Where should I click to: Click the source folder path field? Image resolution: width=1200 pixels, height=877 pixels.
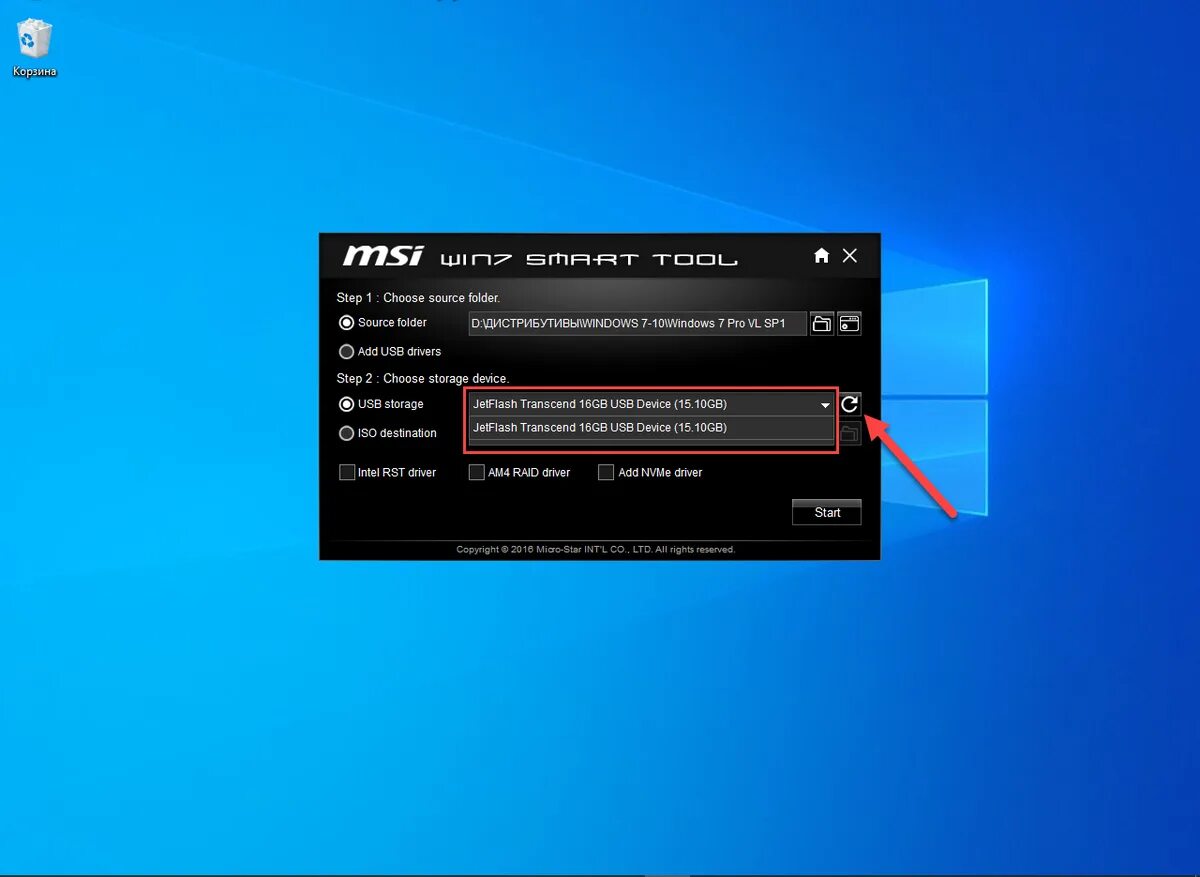pos(638,323)
